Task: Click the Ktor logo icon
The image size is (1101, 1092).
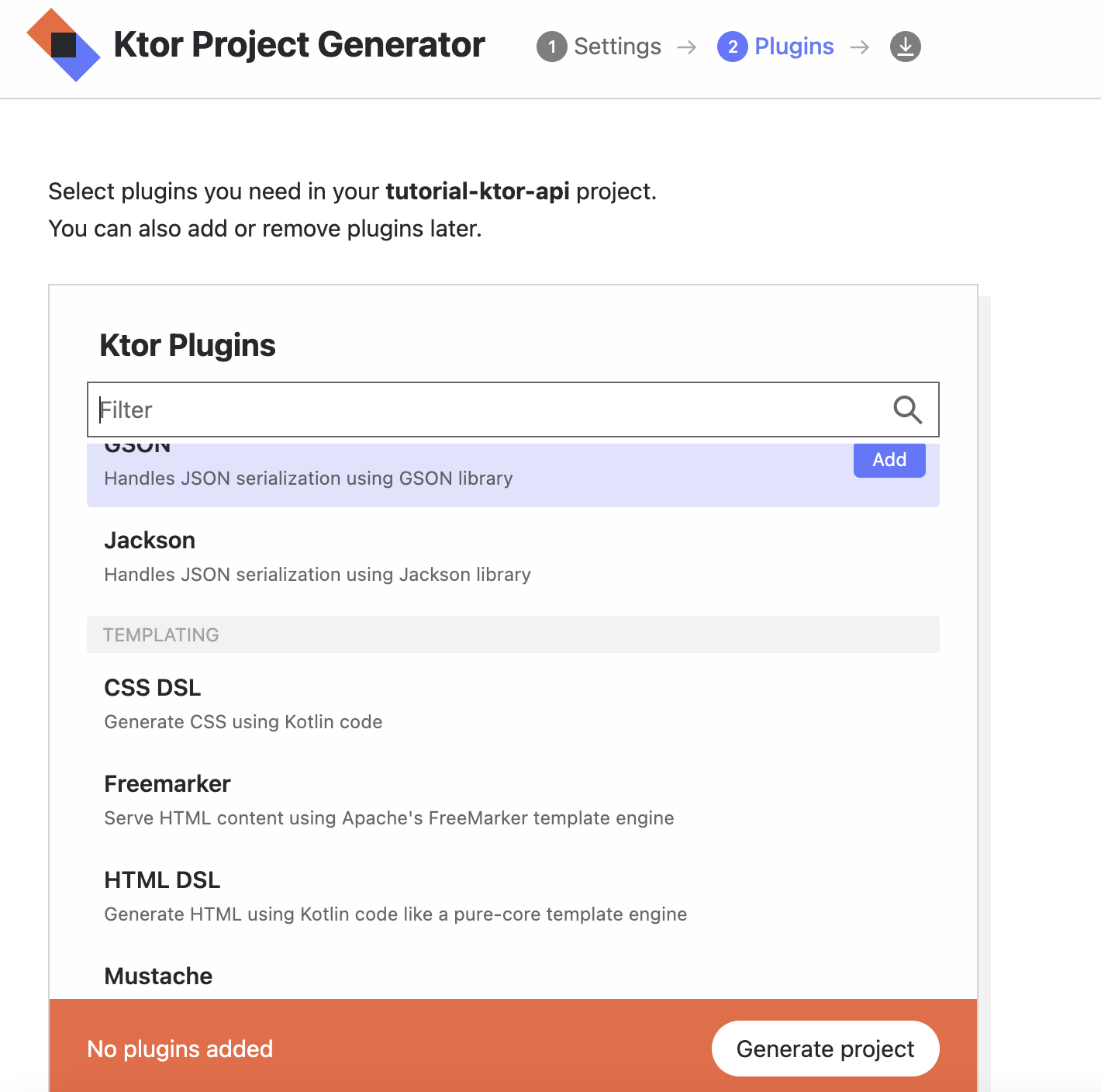Action: (x=63, y=45)
